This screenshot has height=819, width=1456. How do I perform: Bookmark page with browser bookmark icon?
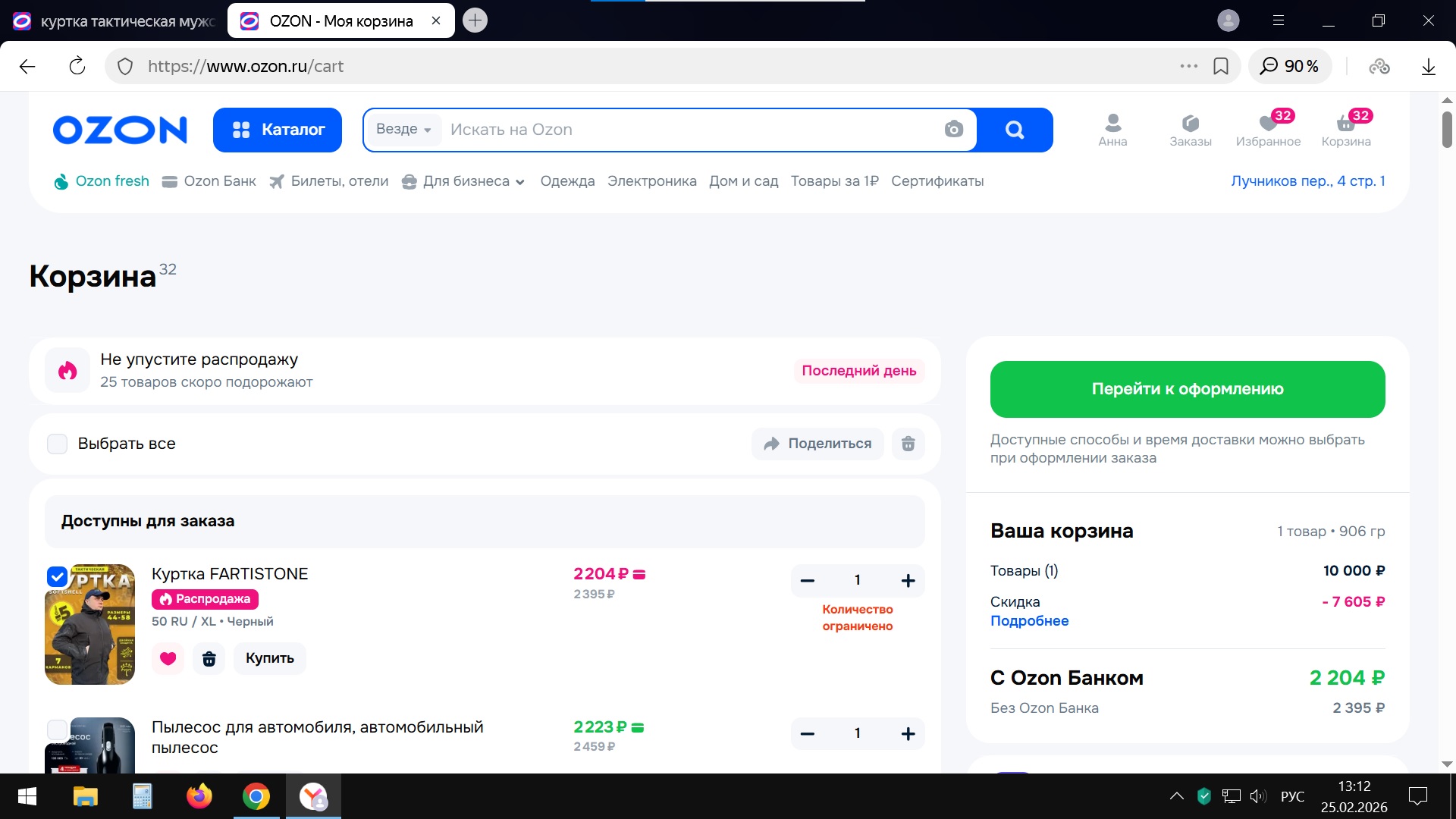pyautogui.click(x=1221, y=67)
